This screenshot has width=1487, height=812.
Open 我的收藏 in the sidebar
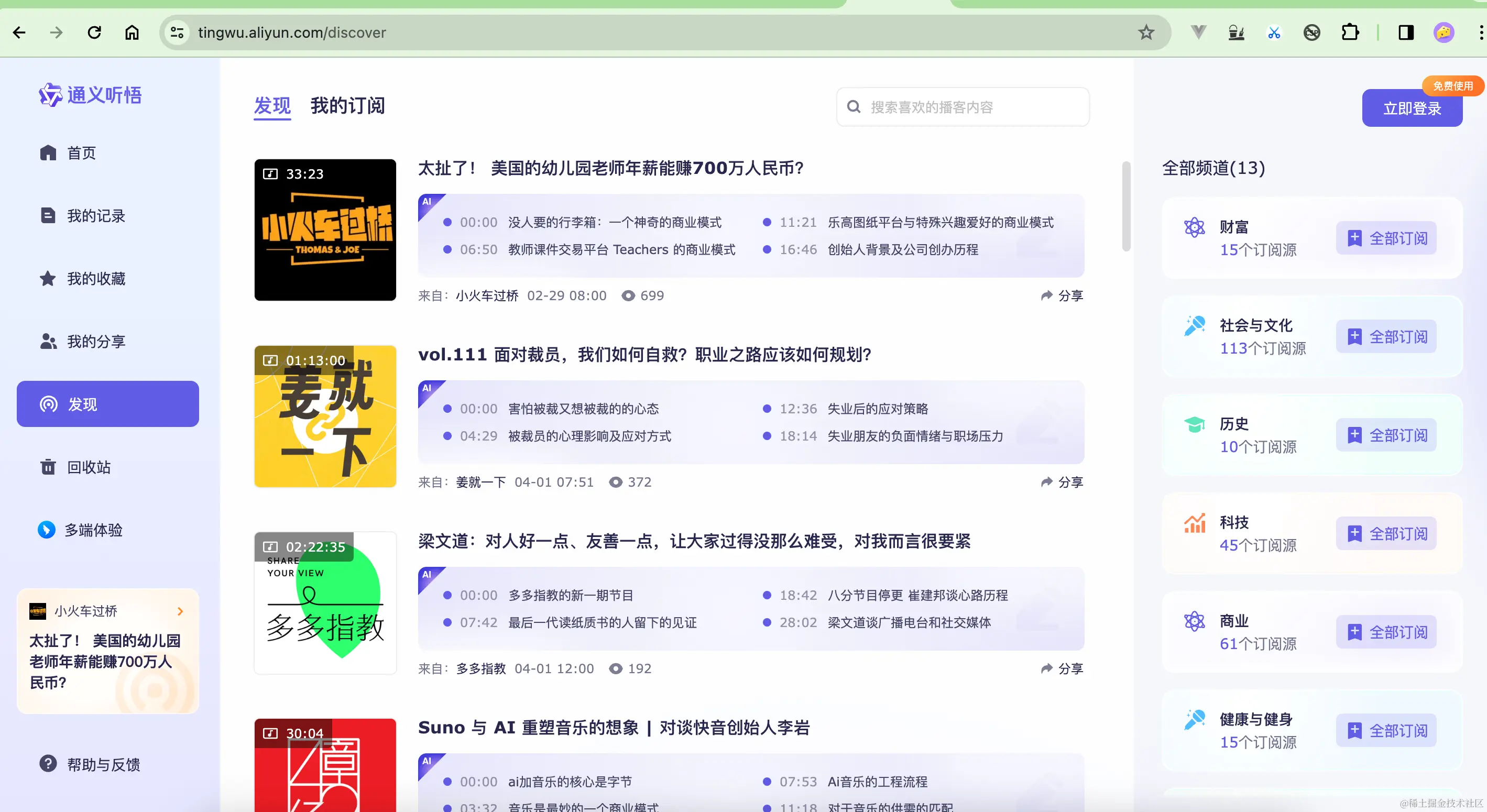[x=108, y=279]
